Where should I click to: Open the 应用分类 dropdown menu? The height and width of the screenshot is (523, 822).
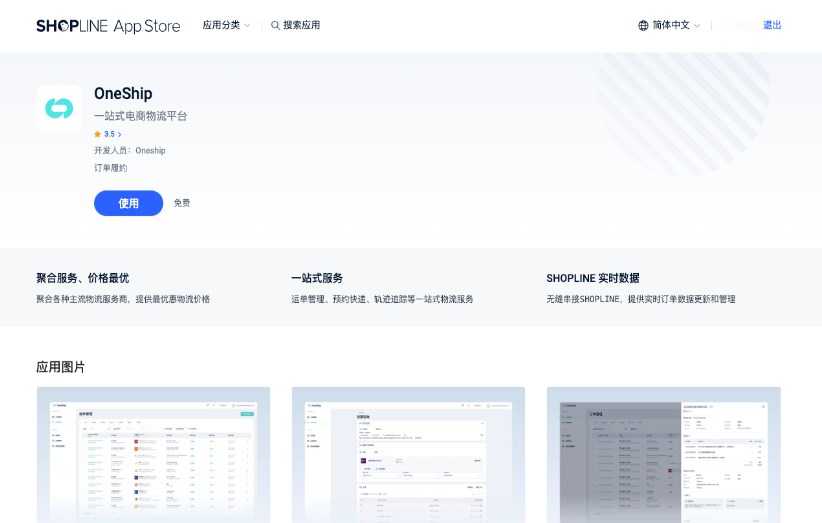coord(226,25)
